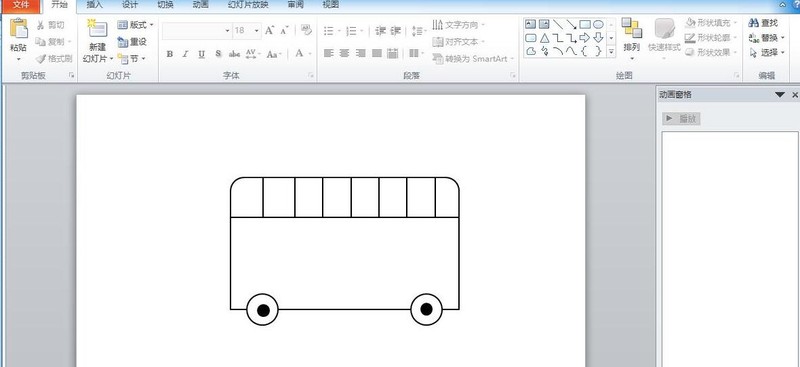This screenshot has width=800, height=367.
Task: Select the Format Painter (格式刷) tool
Action: [54, 59]
